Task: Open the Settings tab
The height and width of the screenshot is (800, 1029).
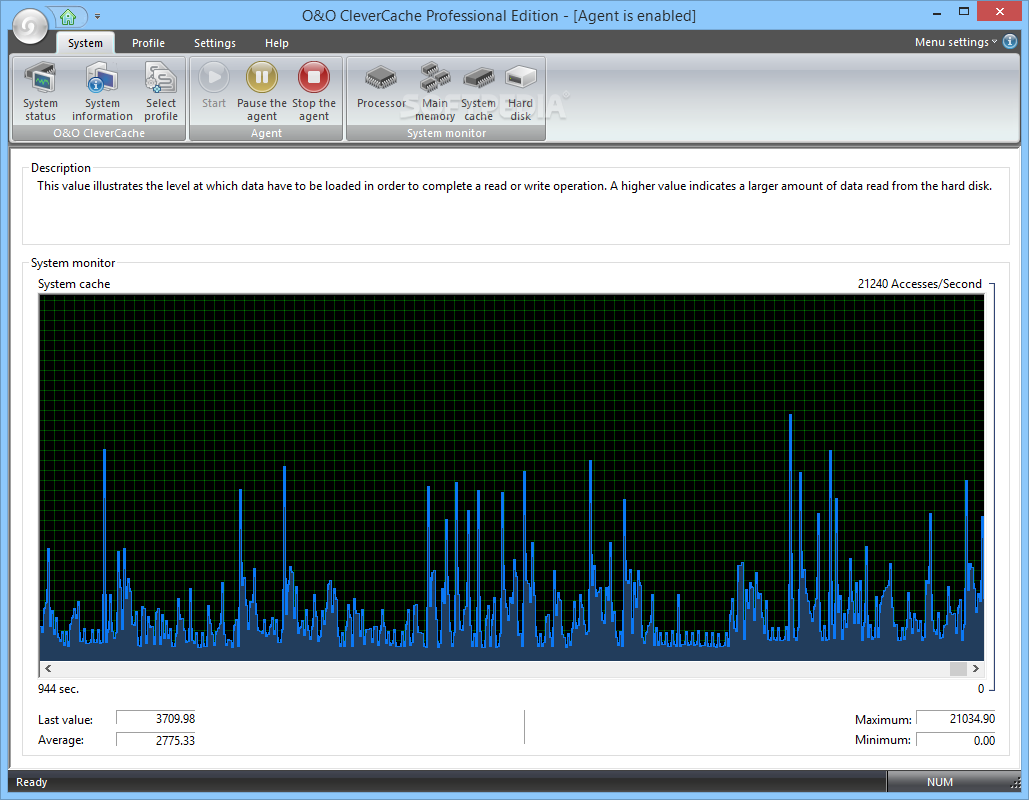Action: 215,43
